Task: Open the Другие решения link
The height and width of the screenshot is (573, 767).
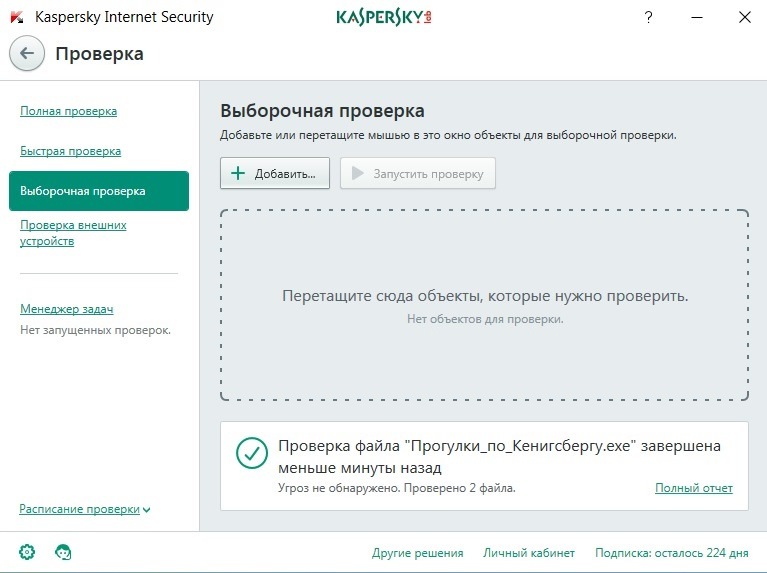Action: 417,553
